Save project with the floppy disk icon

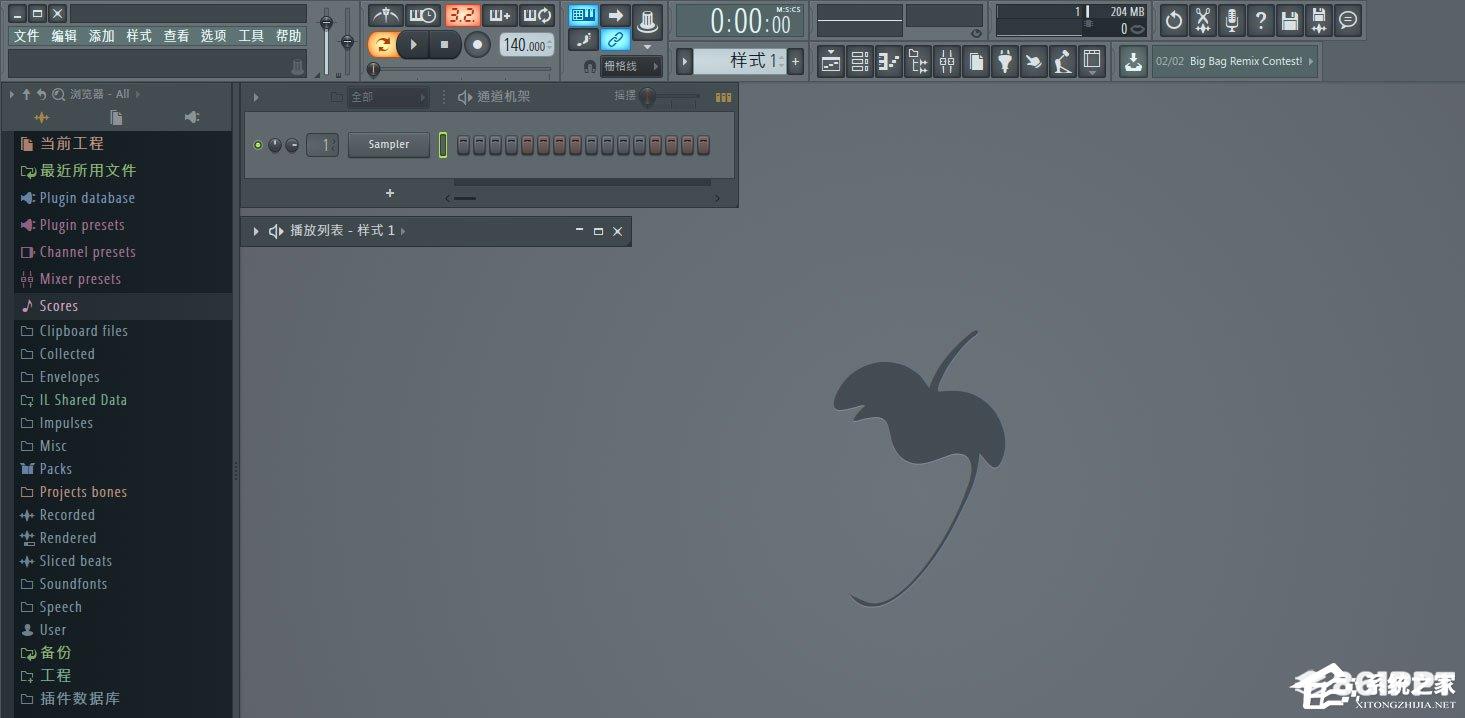click(1290, 19)
